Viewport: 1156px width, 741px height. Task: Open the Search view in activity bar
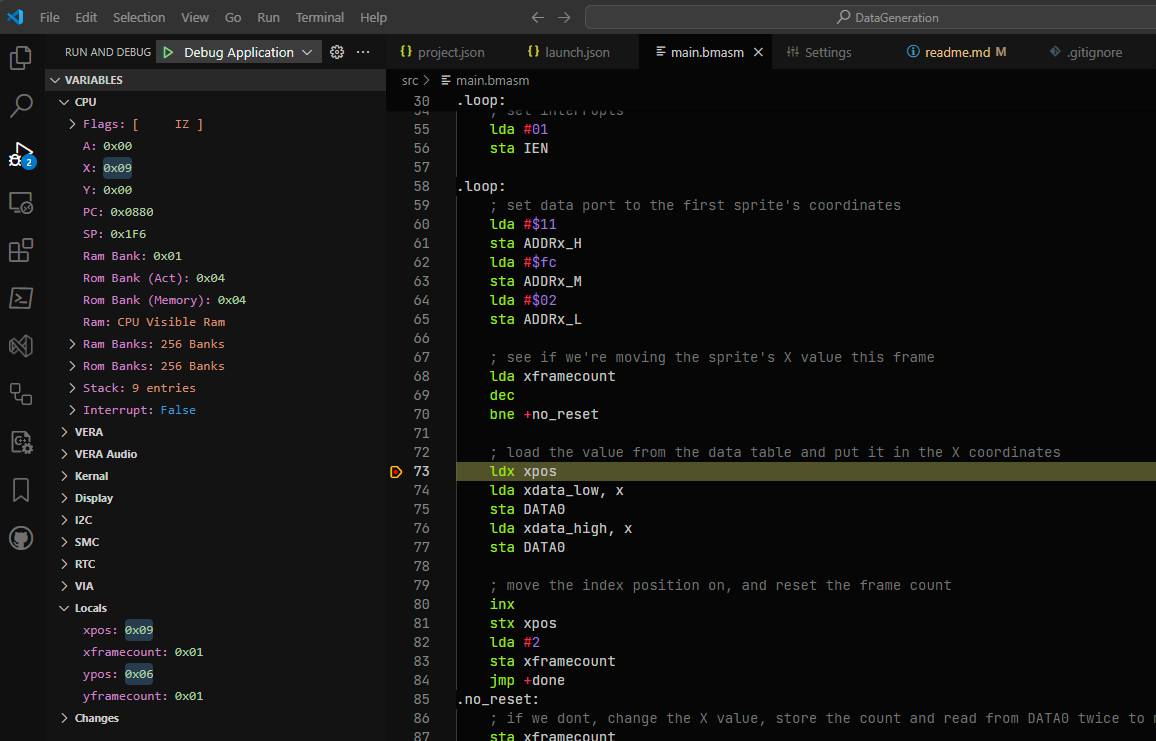(21, 105)
